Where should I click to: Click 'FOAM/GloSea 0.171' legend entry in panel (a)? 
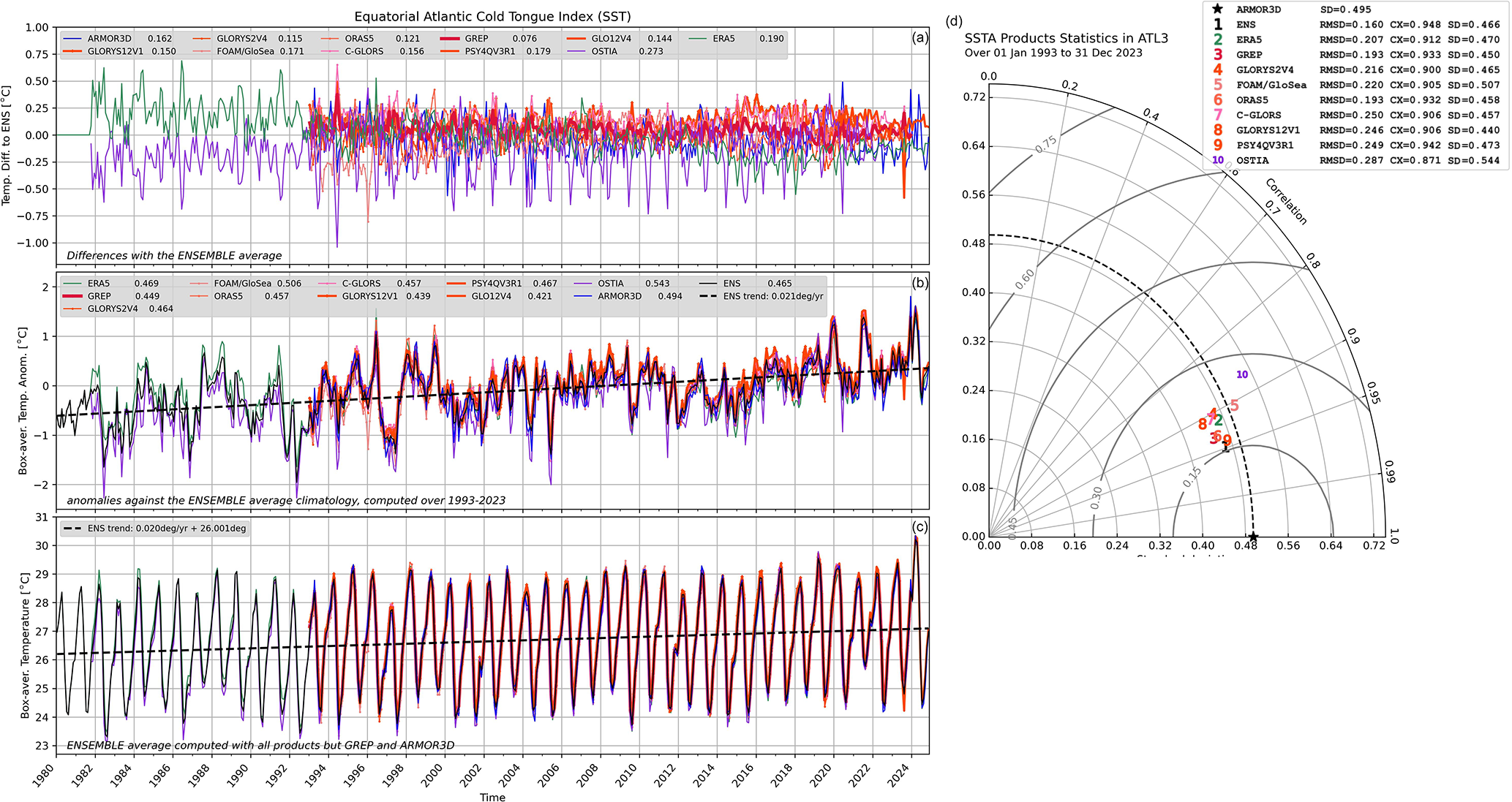[249, 52]
